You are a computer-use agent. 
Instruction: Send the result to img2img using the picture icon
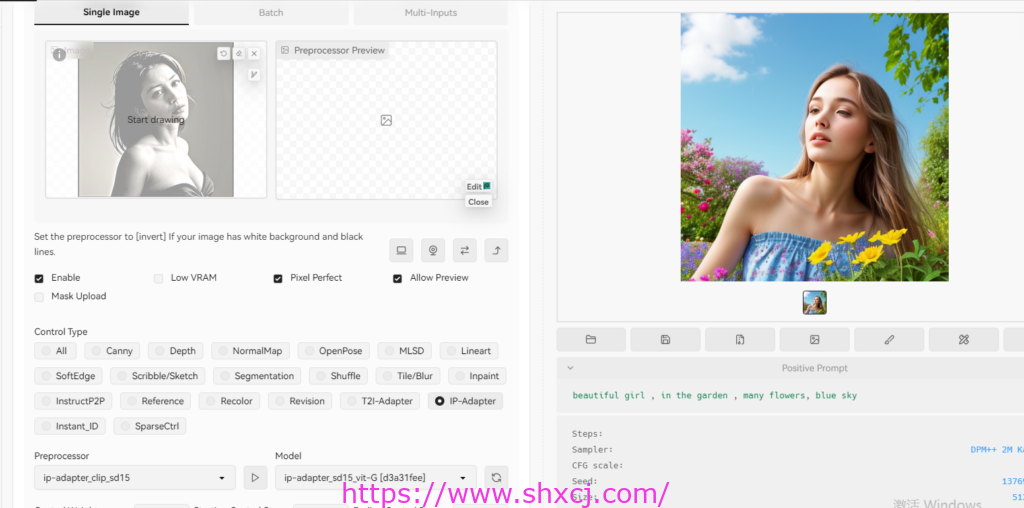814,340
